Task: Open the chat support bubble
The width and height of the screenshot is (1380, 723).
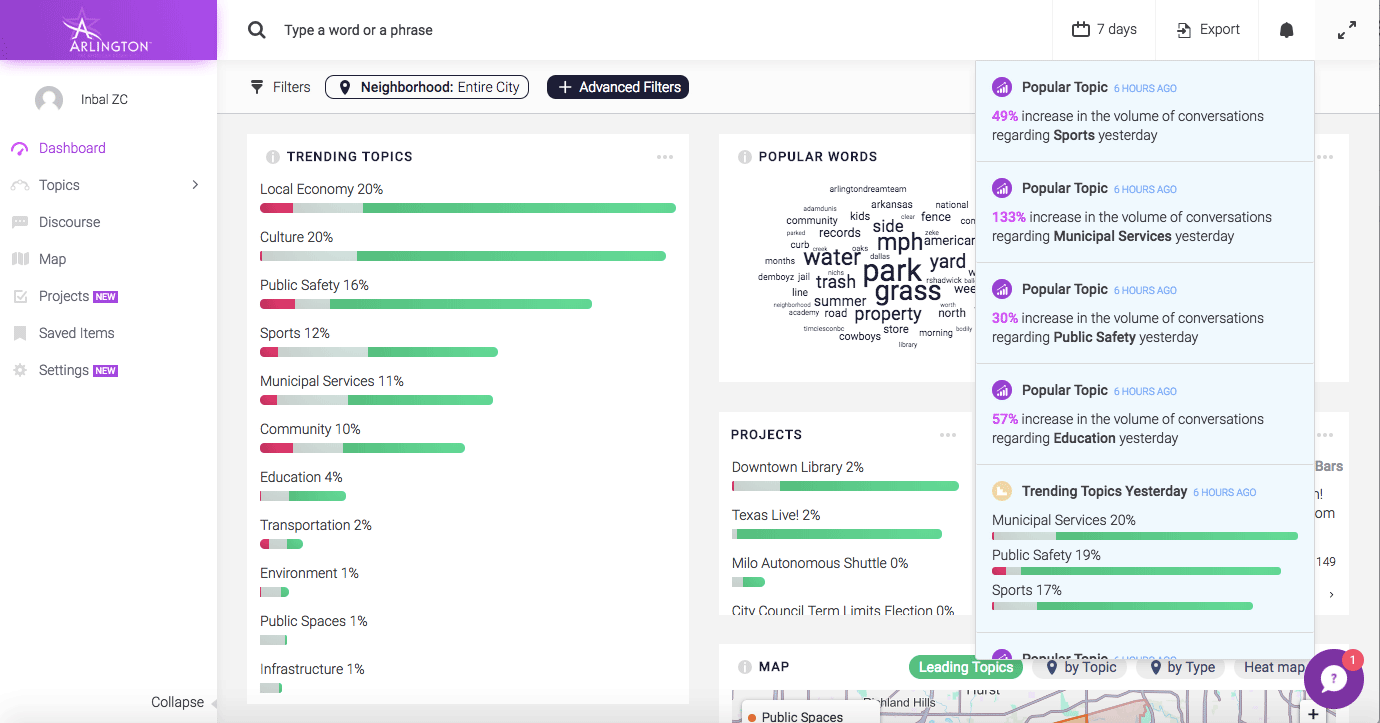Action: (x=1334, y=679)
